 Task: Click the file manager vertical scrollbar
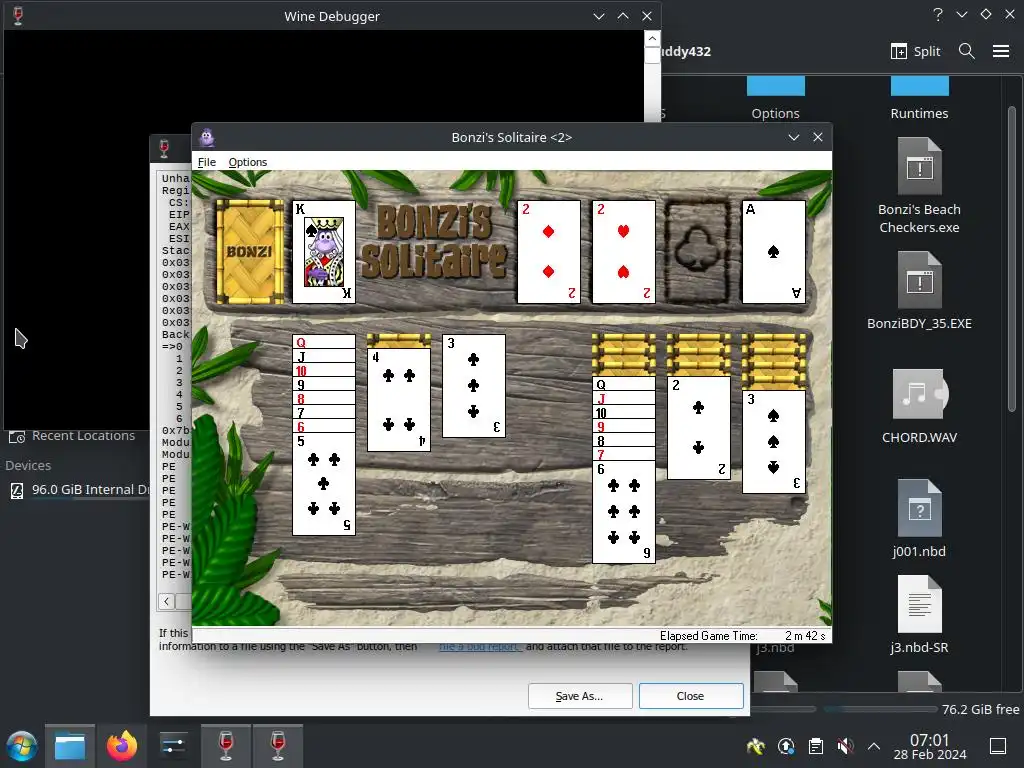pyautogui.click(x=1012, y=258)
